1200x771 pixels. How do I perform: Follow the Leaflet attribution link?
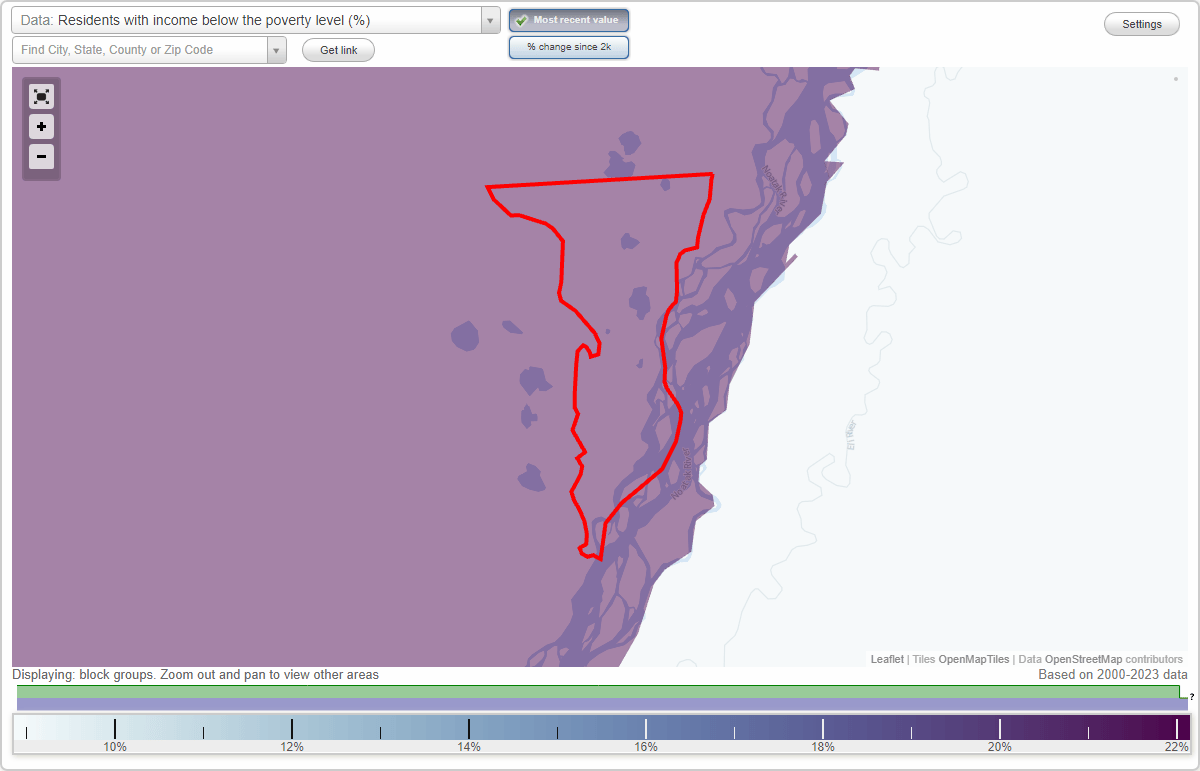887,659
